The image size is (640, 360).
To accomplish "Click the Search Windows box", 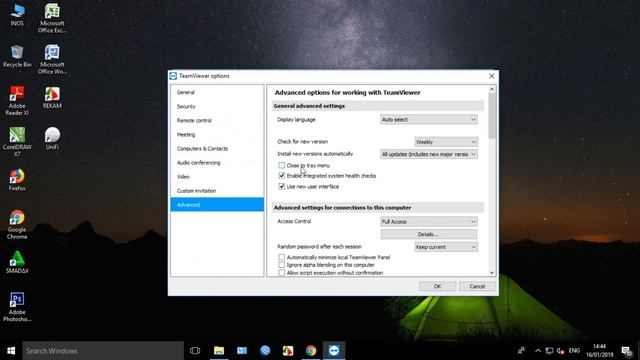I will (x=103, y=351).
